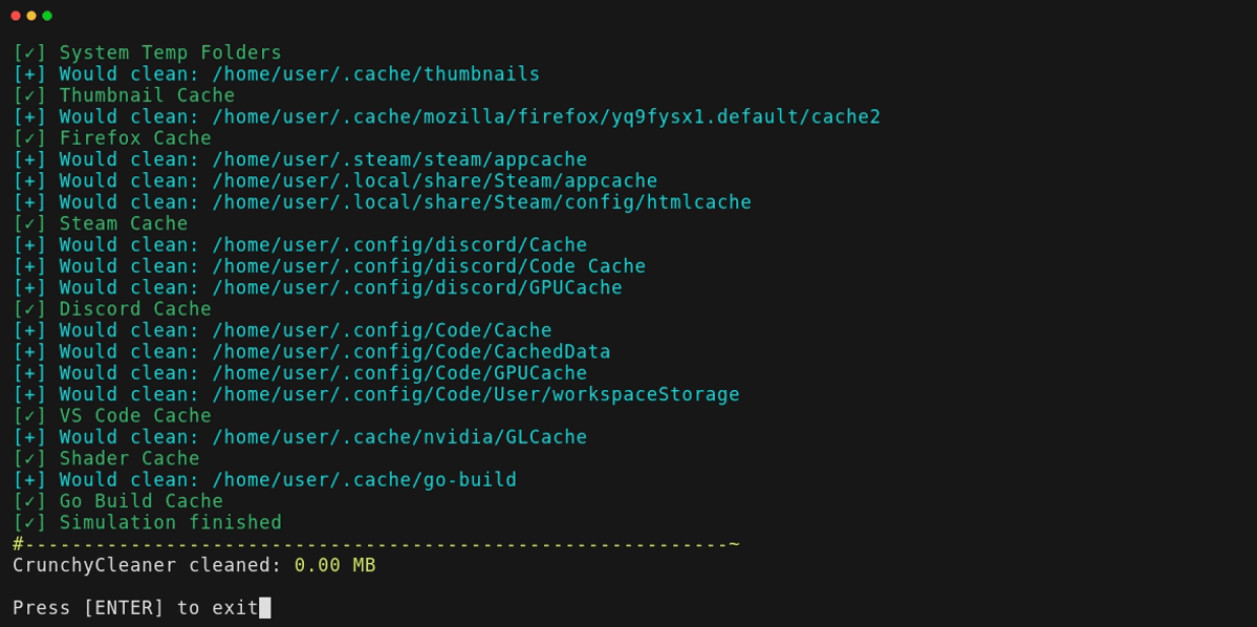Click the Code/User/workspaceStorage path

click(x=475, y=394)
